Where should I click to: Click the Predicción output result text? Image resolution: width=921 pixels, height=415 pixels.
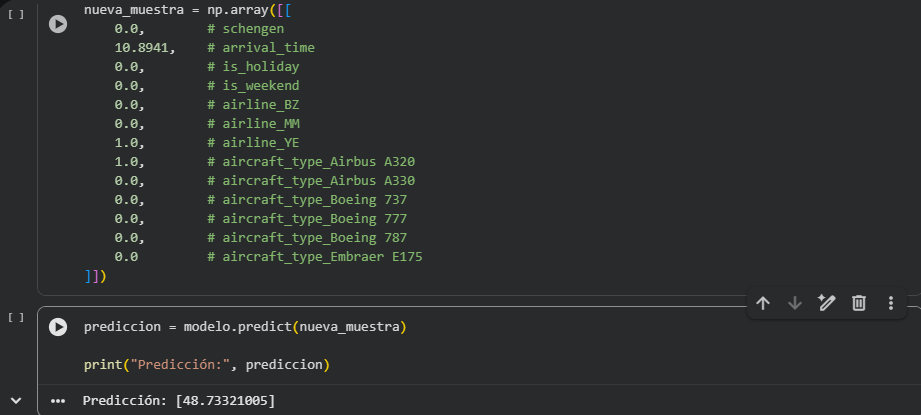(179, 401)
